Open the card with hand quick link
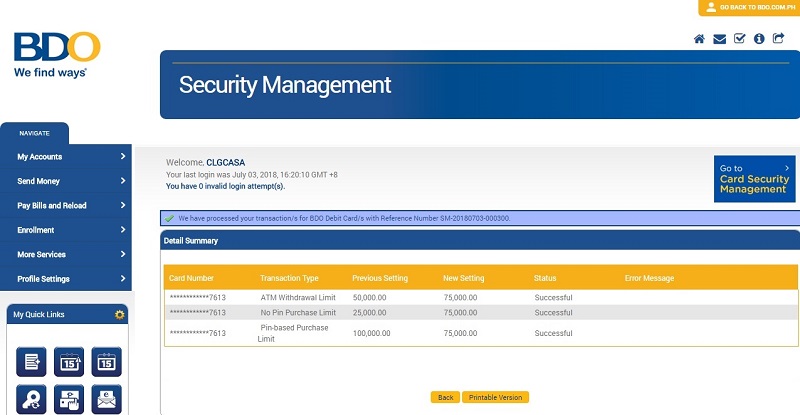800x415 pixels. [69, 399]
